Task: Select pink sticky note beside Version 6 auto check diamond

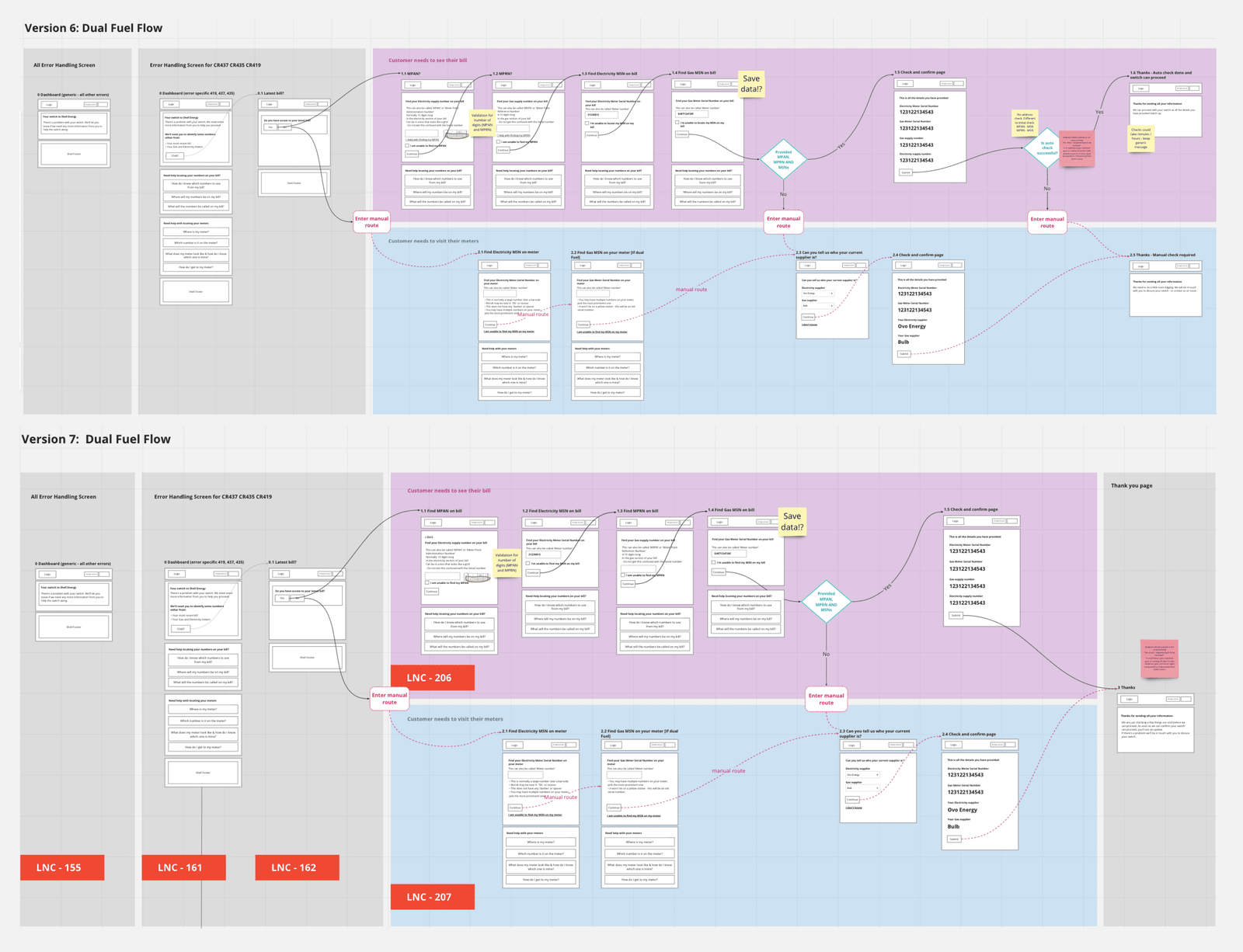Action: [x=1077, y=148]
